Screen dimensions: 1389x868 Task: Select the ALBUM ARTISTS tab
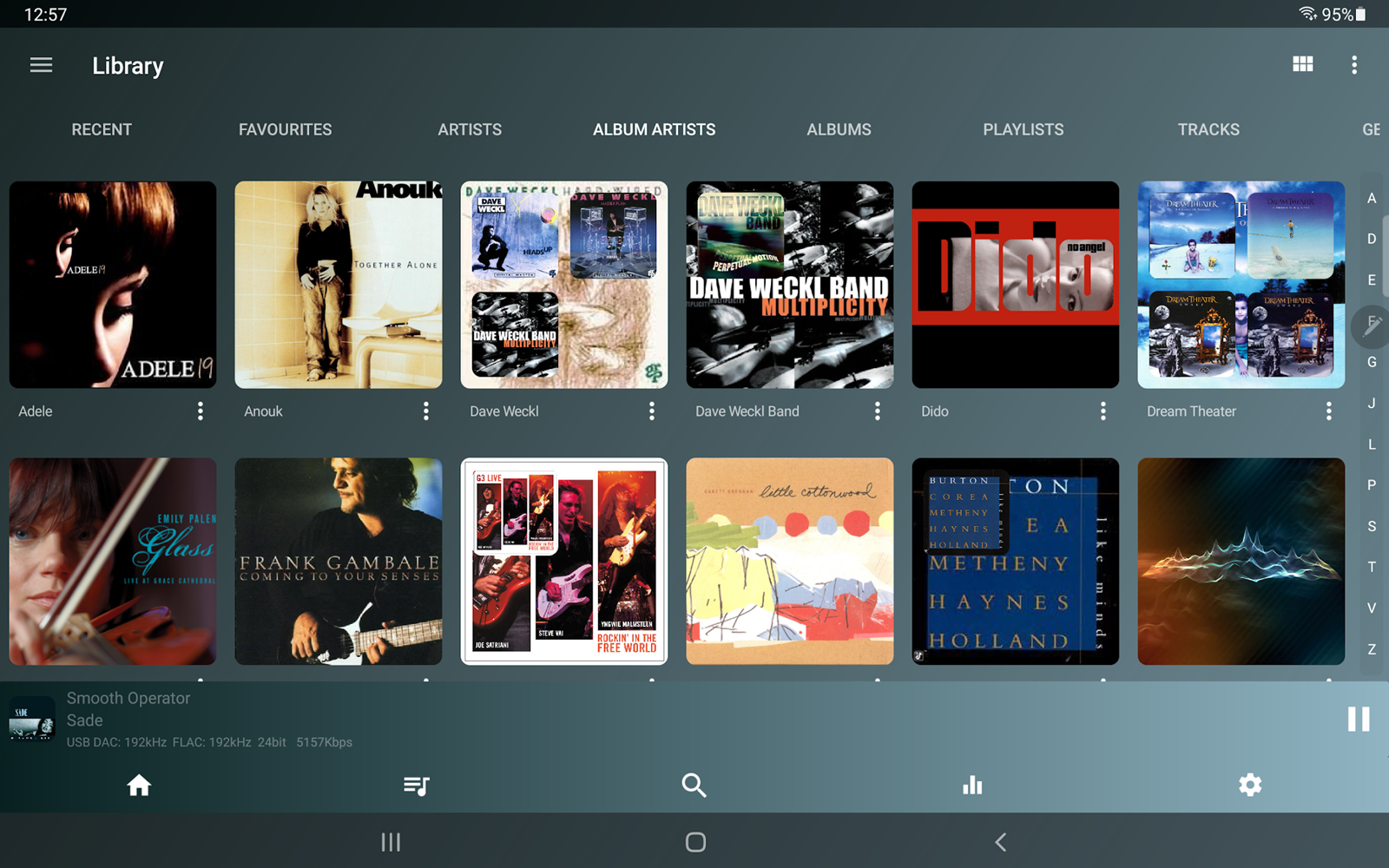[655, 129]
